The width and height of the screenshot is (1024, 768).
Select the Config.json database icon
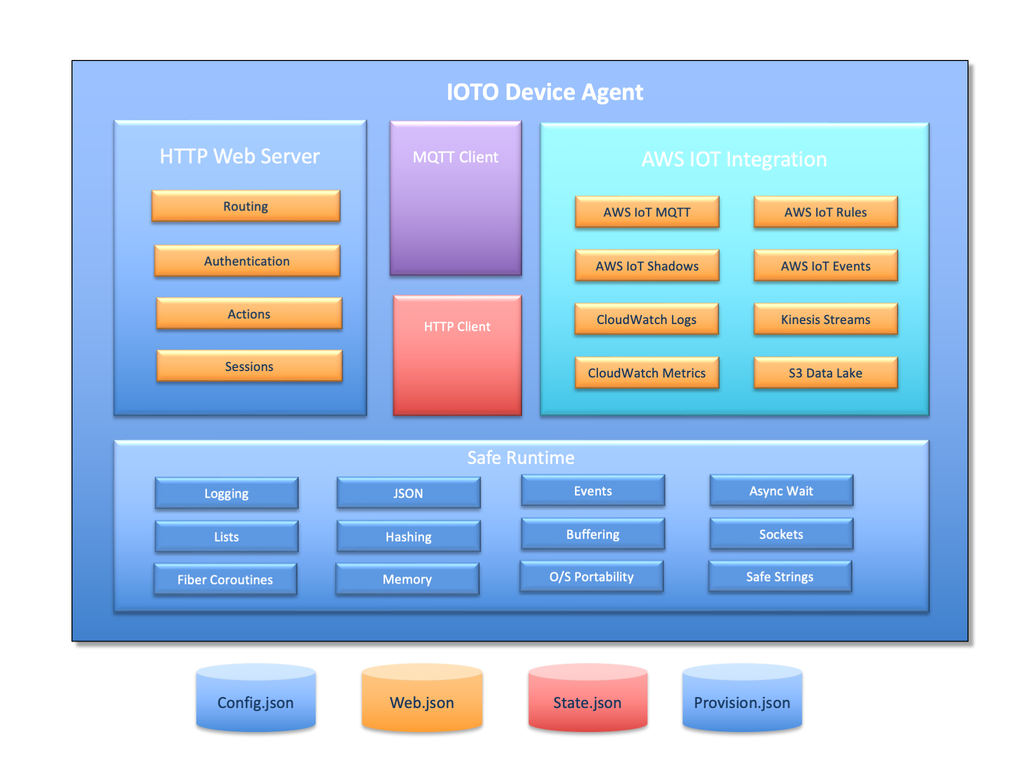tap(255, 702)
